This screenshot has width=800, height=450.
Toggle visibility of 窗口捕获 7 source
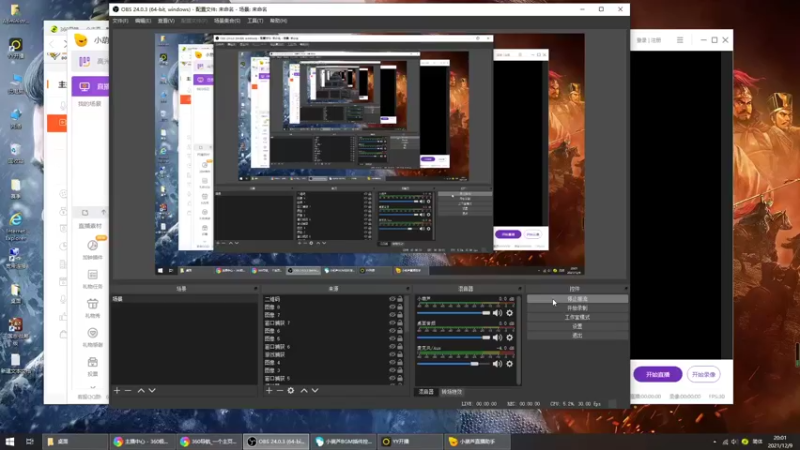pos(392,322)
